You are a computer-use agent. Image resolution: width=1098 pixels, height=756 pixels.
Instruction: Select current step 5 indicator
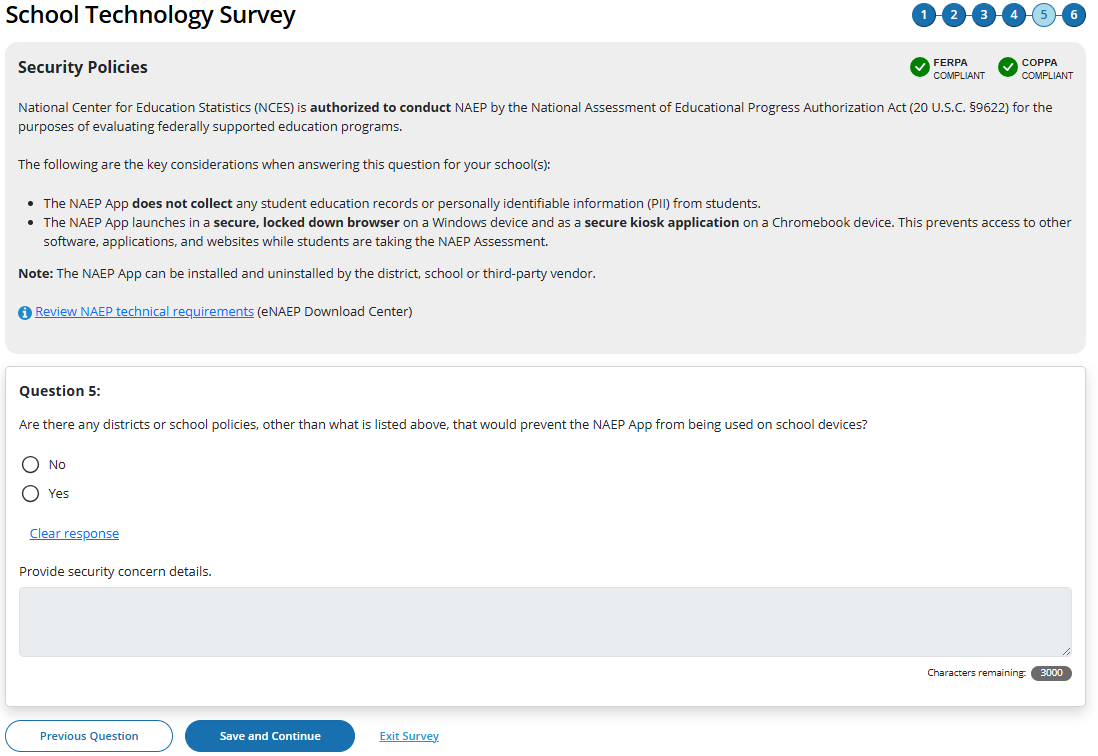pyautogui.click(x=1044, y=15)
